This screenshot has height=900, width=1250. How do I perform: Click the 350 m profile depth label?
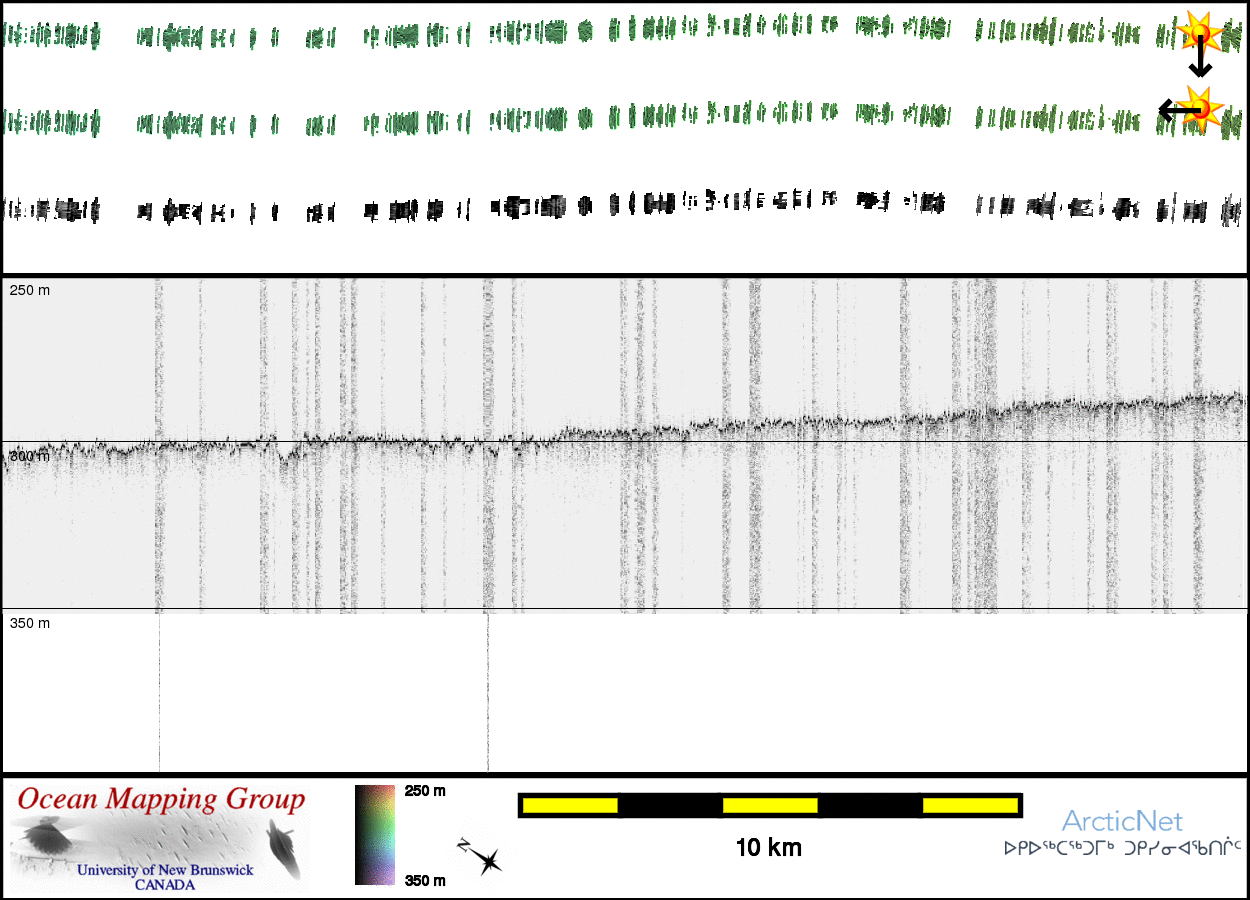click(30, 623)
